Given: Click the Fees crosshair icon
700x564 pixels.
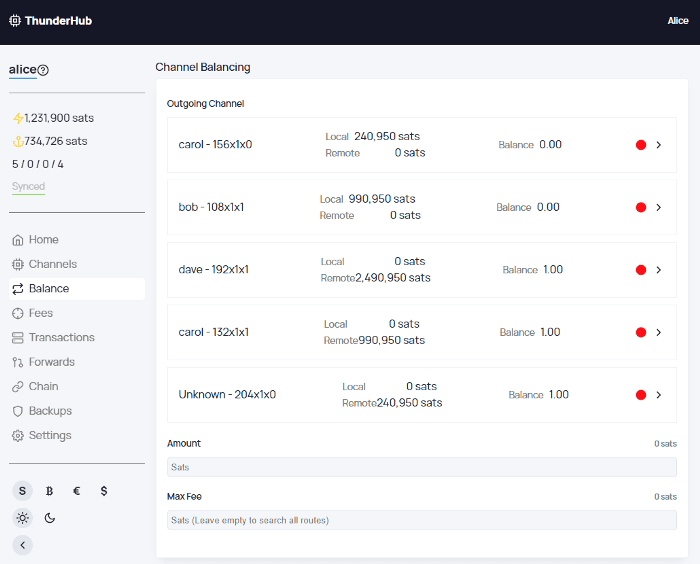Looking at the screenshot, I should coord(18,313).
